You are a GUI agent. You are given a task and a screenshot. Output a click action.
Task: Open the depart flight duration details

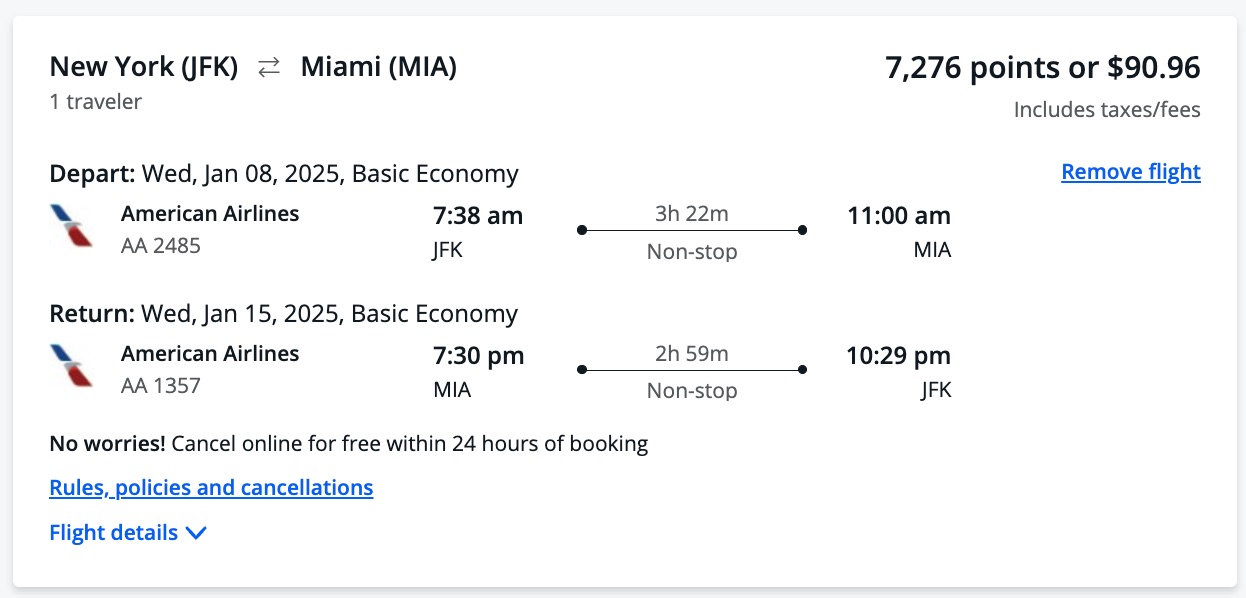pyautogui.click(x=691, y=213)
